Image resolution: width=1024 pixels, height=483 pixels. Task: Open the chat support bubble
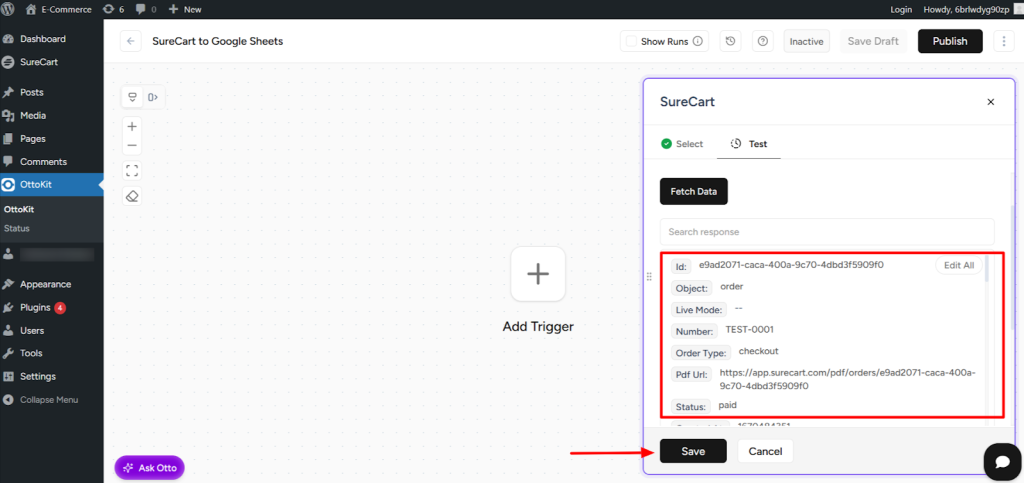click(1000, 460)
